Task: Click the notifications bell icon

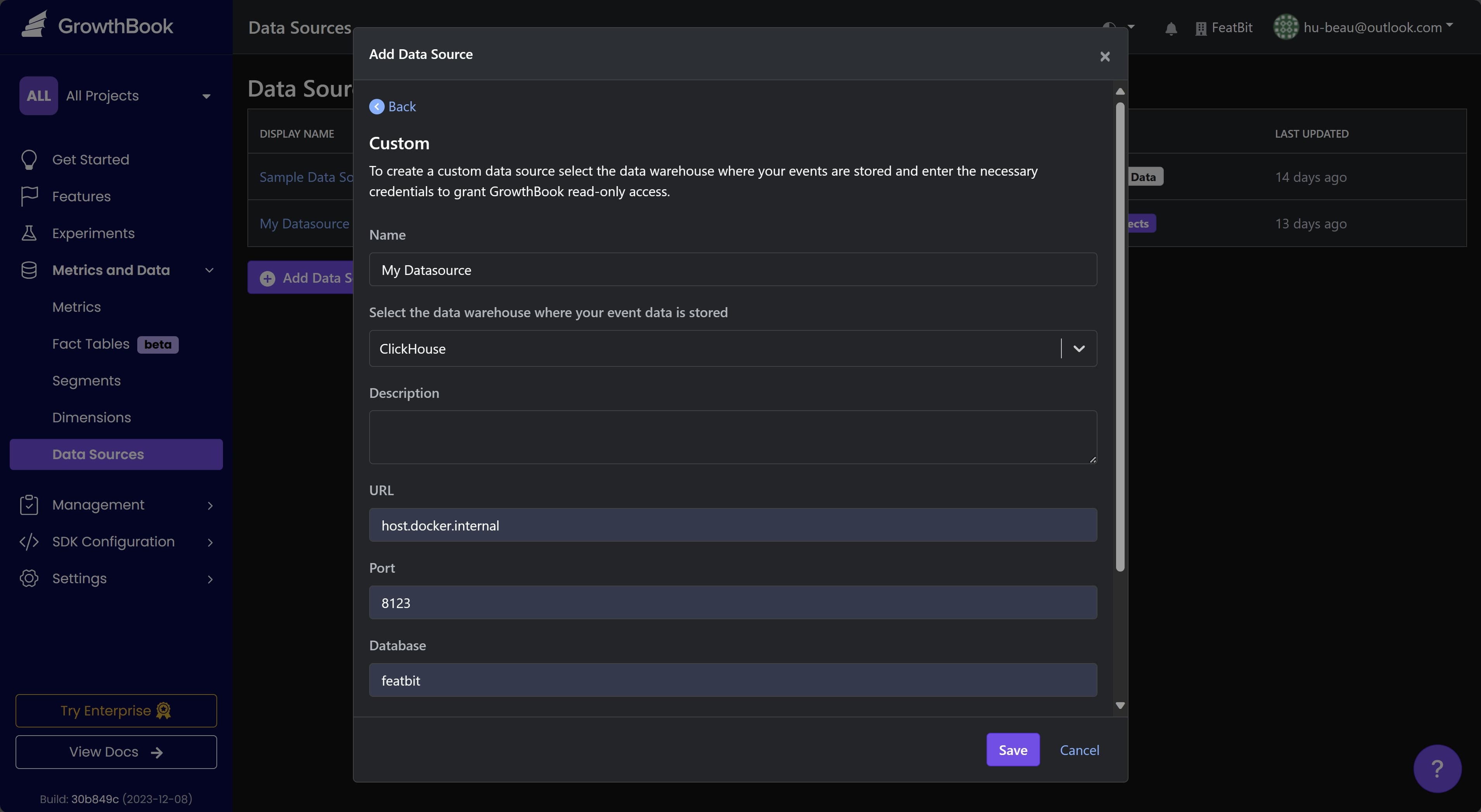Action: (x=1170, y=28)
